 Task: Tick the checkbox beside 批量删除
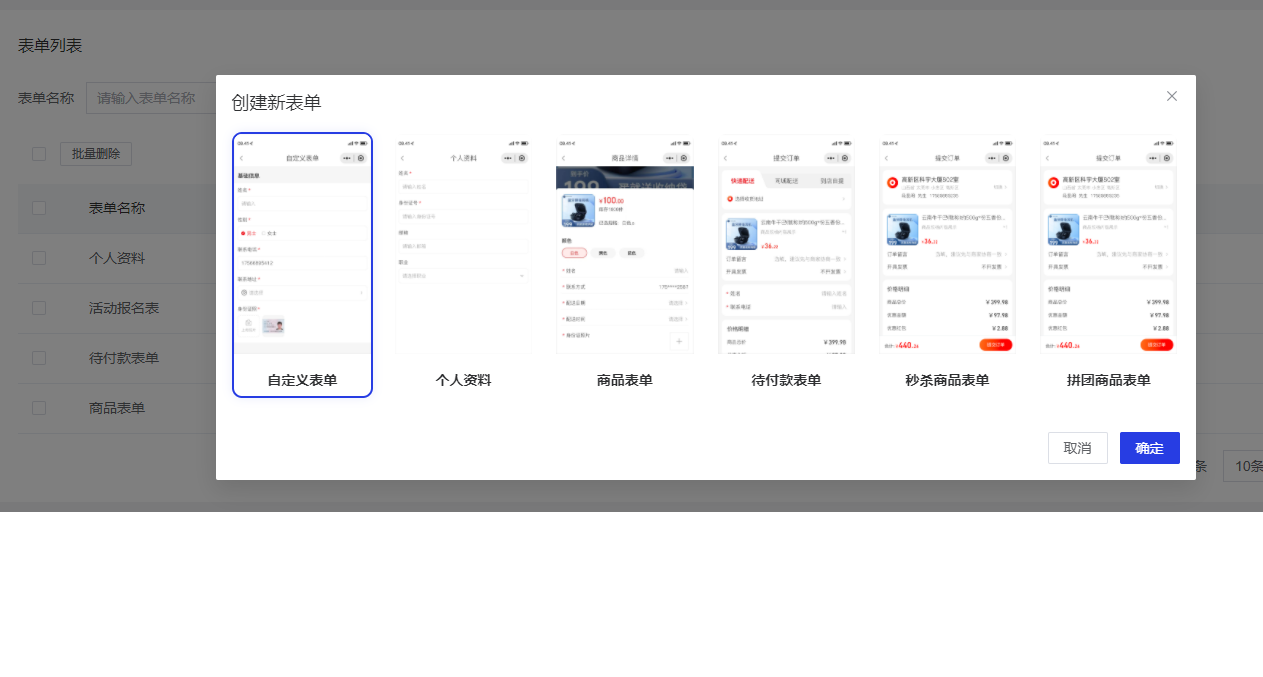pos(39,154)
